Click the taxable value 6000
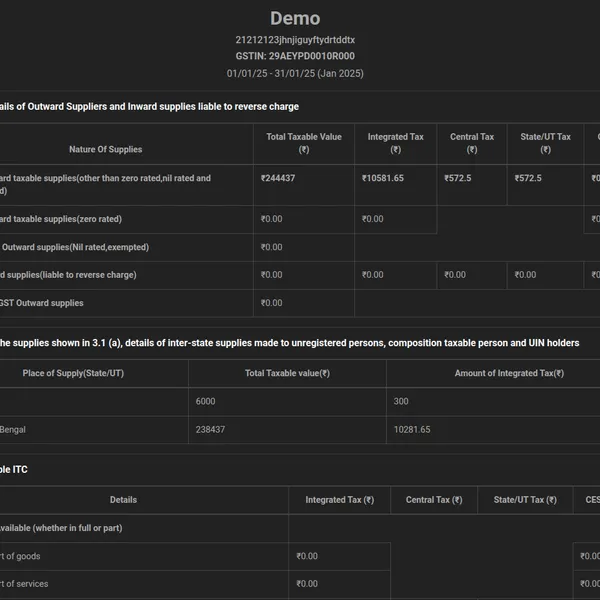This screenshot has height=600, width=600. click(x=205, y=401)
